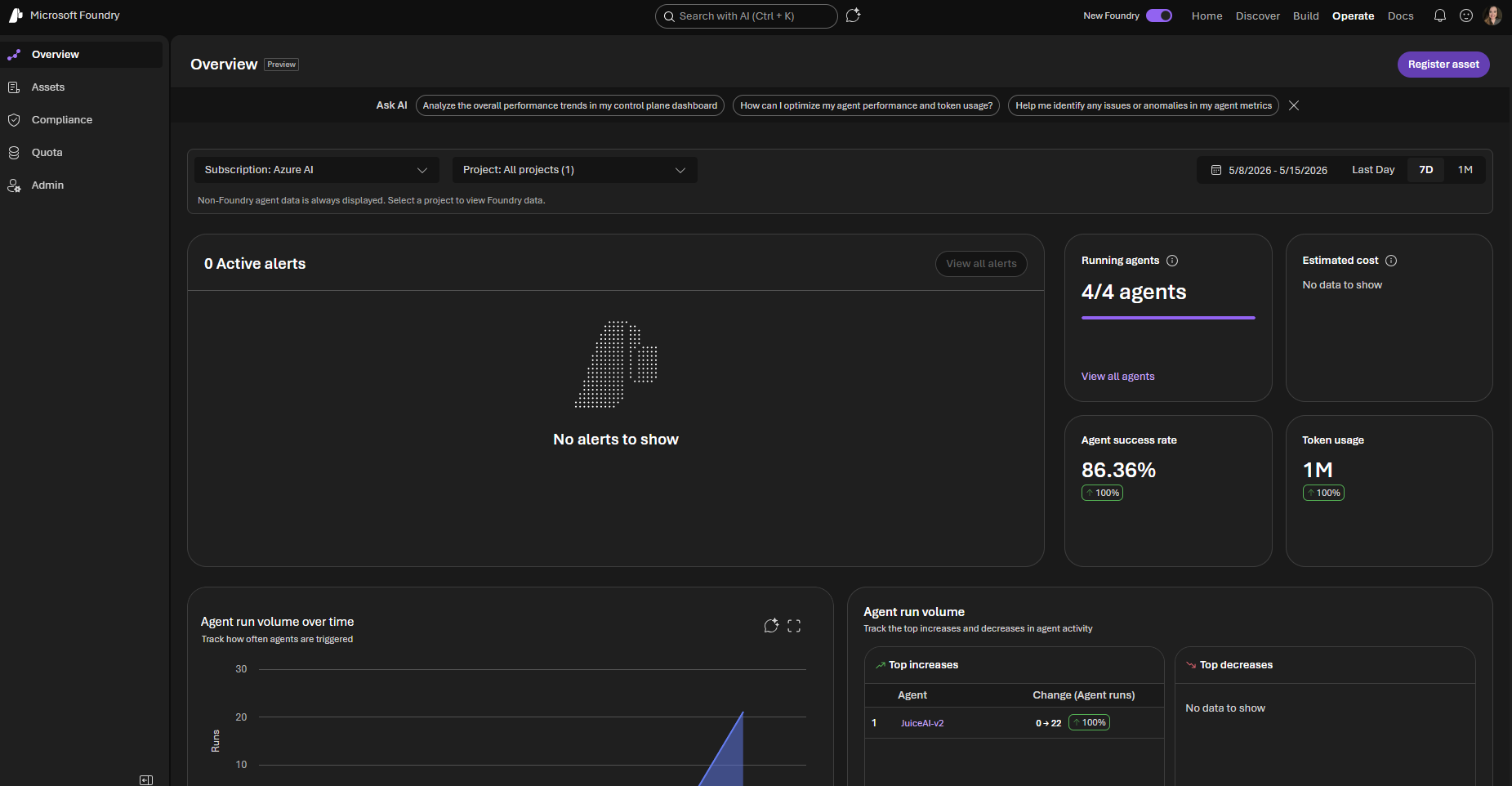Click the feedback smiley icon
Screen dimensions: 1512x786
(1466, 16)
